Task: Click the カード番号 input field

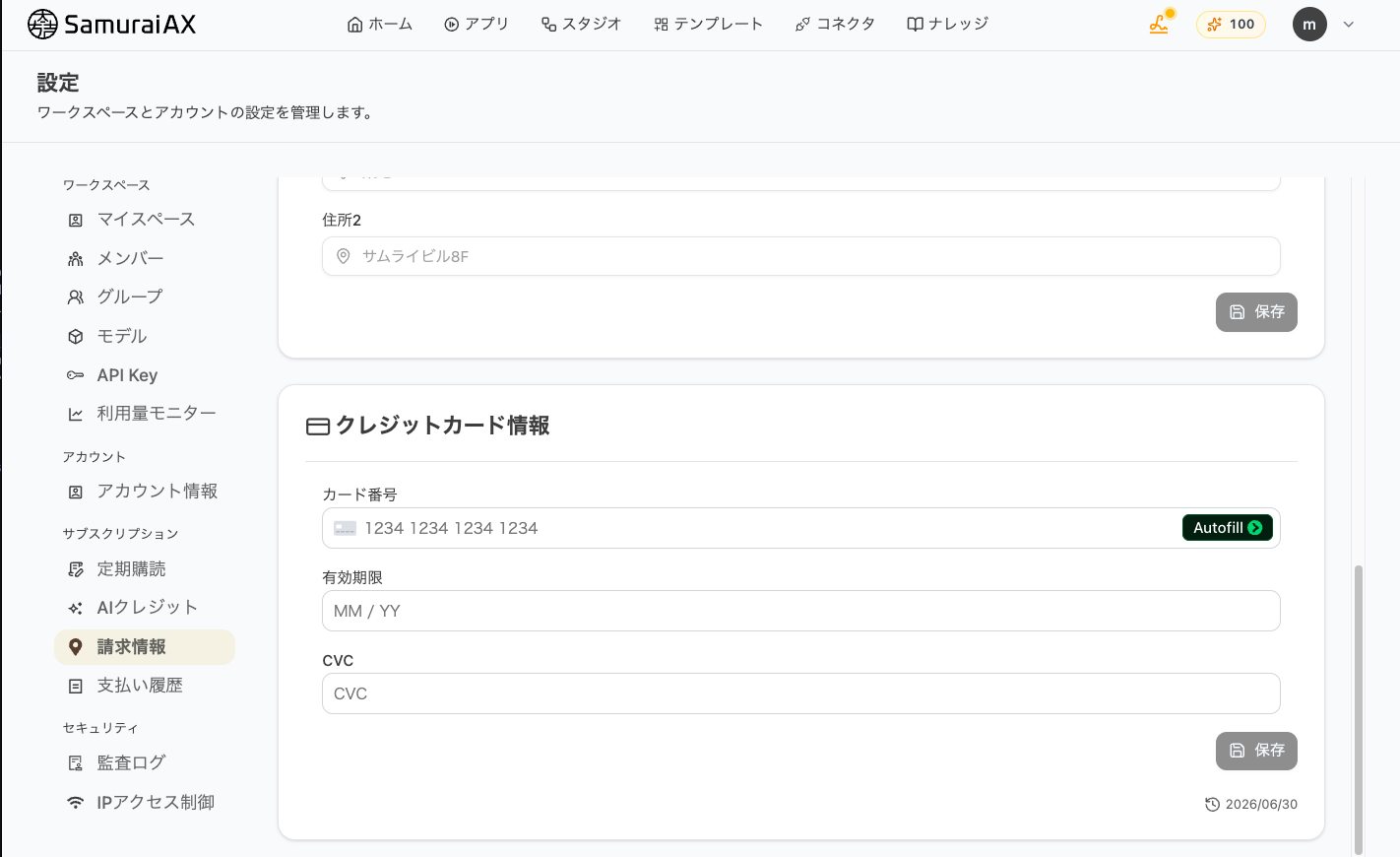Action: 800,528
